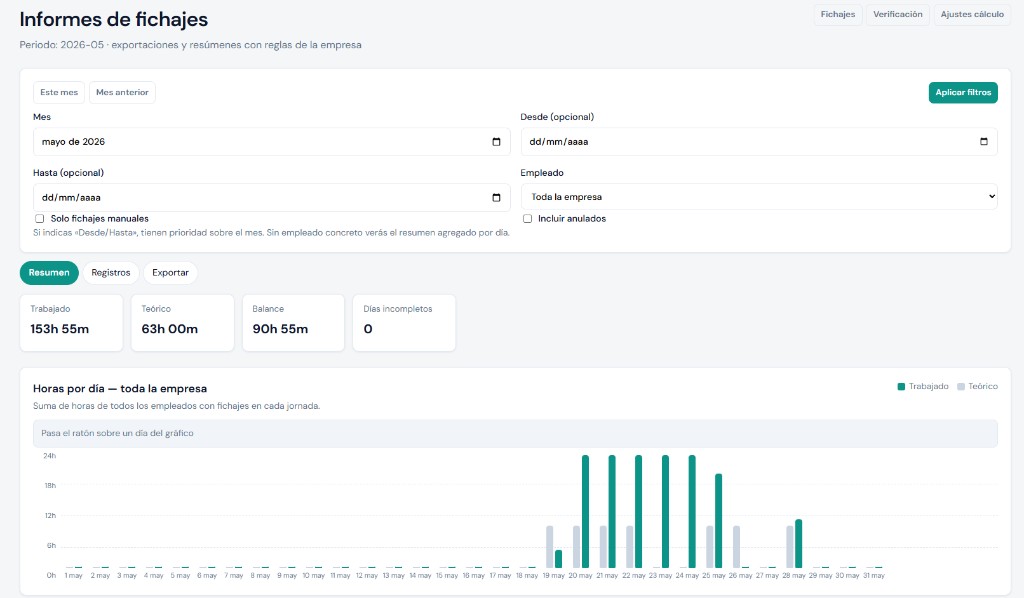Open the calendar icon in Hasta field
The image size is (1024, 598).
496,198
